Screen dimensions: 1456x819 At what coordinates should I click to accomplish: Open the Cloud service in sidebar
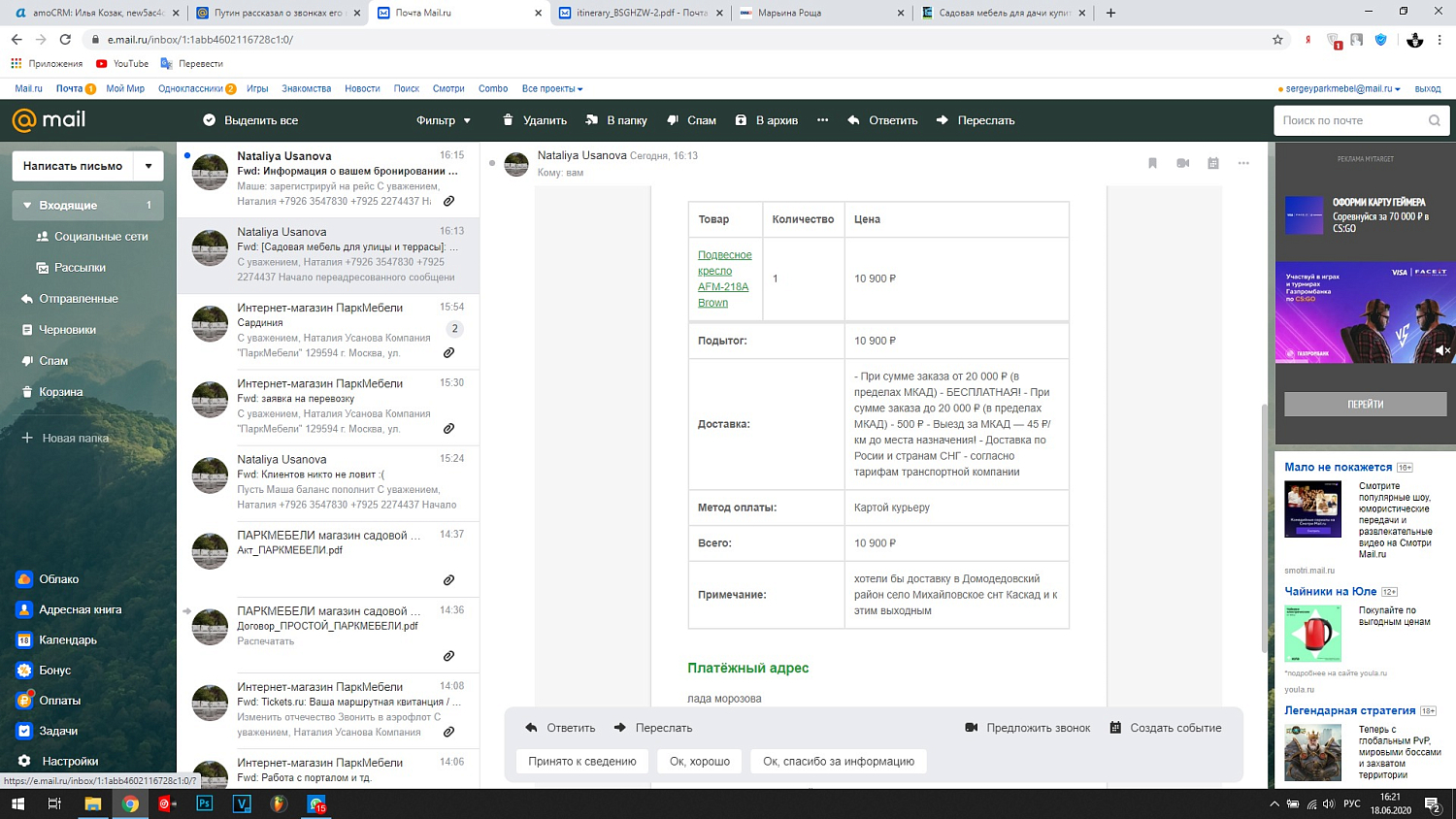click(x=58, y=579)
